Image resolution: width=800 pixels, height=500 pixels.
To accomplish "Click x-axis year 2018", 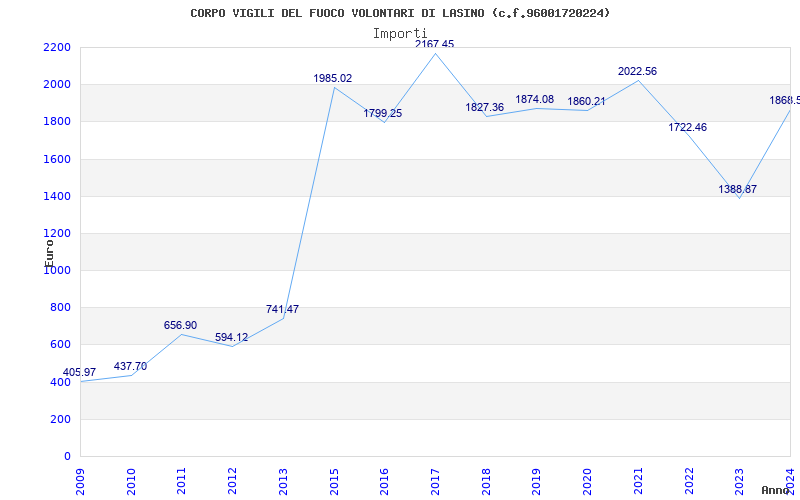I will click(486, 482).
